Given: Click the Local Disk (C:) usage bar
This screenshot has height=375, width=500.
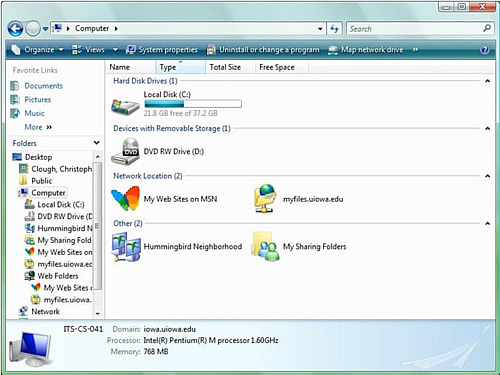Looking at the screenshot, I should [193, 104].
